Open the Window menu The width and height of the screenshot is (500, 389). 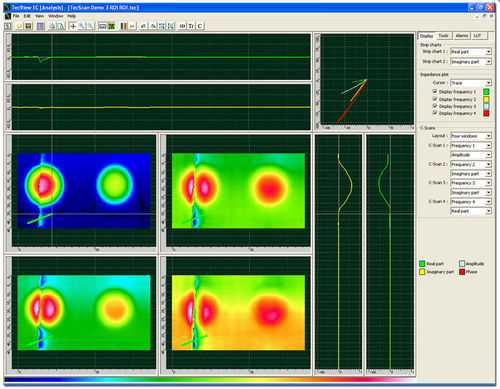[56, 16]
